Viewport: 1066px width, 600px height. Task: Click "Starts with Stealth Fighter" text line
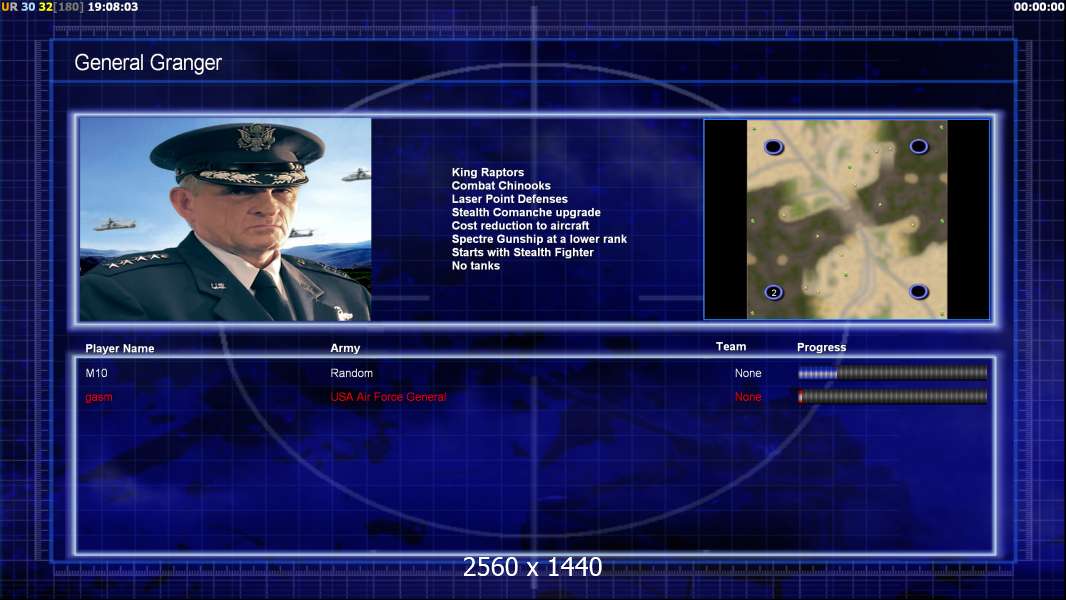[x=522, y=252]
